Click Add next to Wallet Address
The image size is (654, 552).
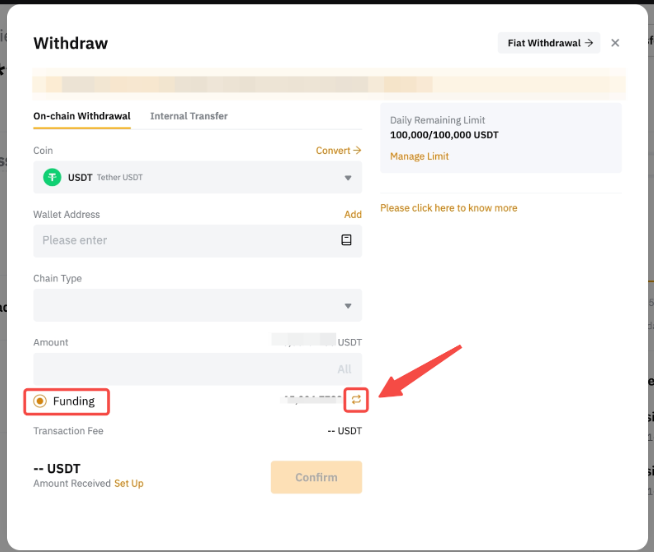(353, 214)
